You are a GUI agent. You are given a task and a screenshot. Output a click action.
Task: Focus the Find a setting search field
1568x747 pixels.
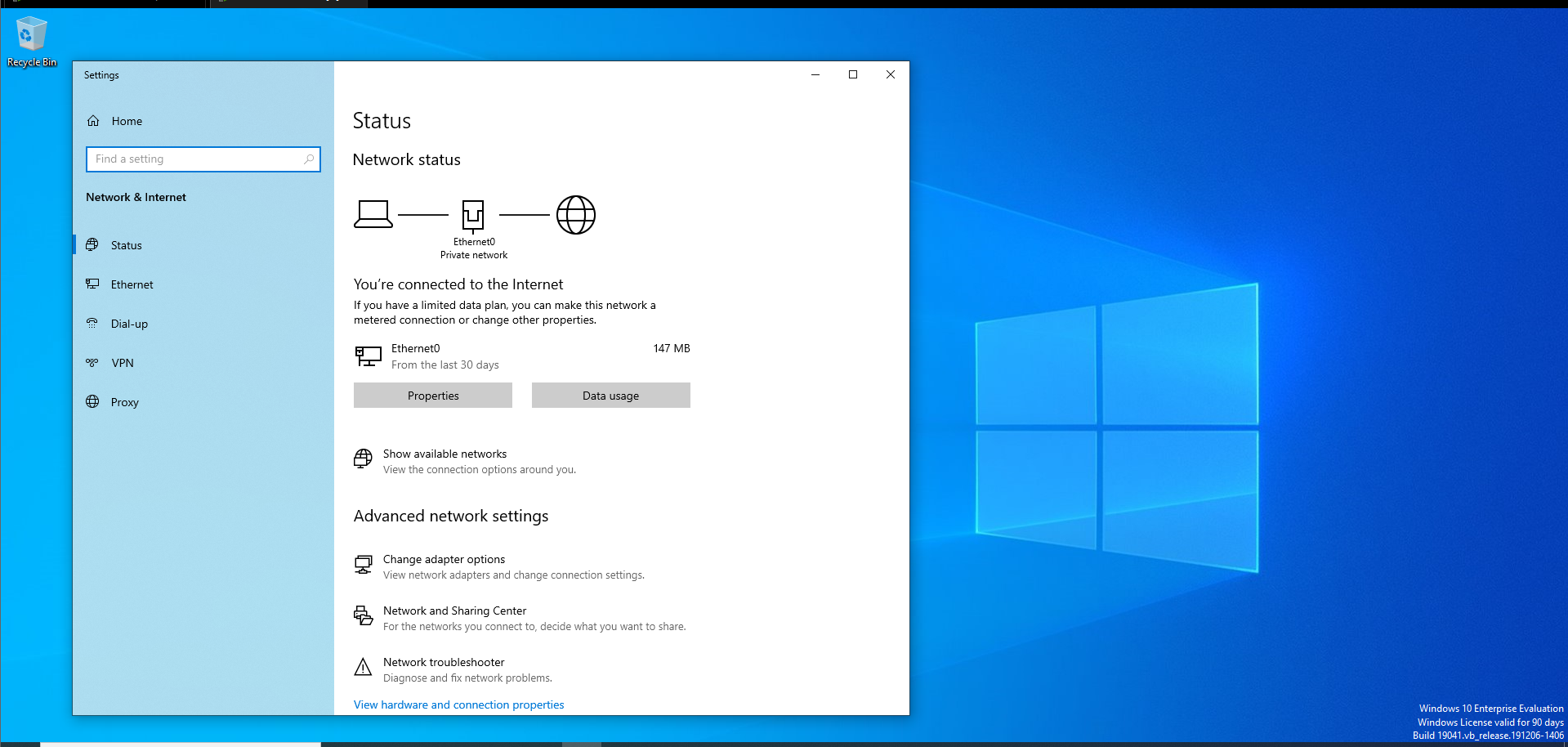(196, 159)
